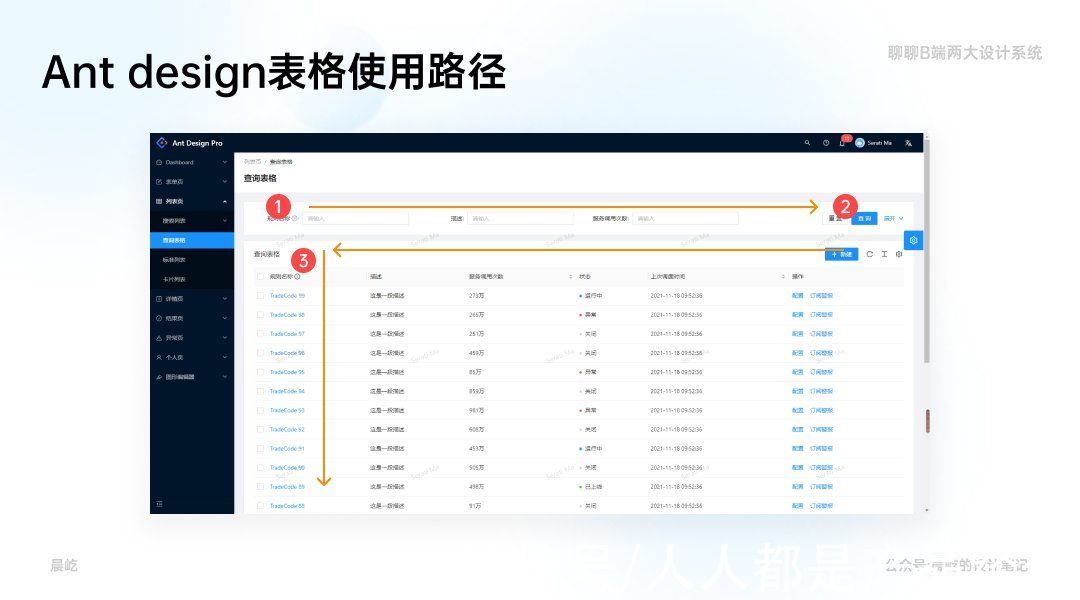1080x600 pixels.
Task: Expand the search form via the 展开 dropdown
Action: coord(891,217)
